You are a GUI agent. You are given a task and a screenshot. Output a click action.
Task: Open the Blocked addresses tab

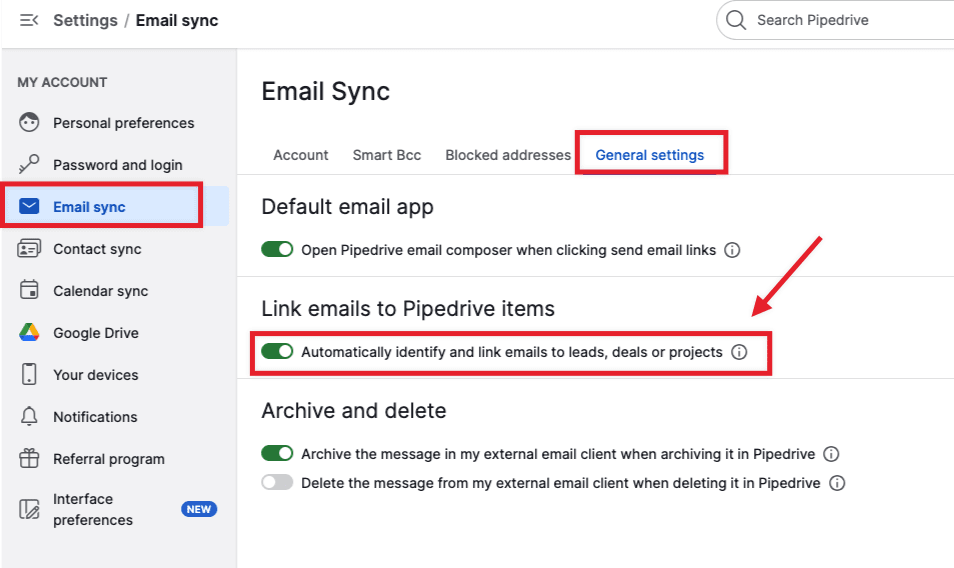tap(508, 155)
